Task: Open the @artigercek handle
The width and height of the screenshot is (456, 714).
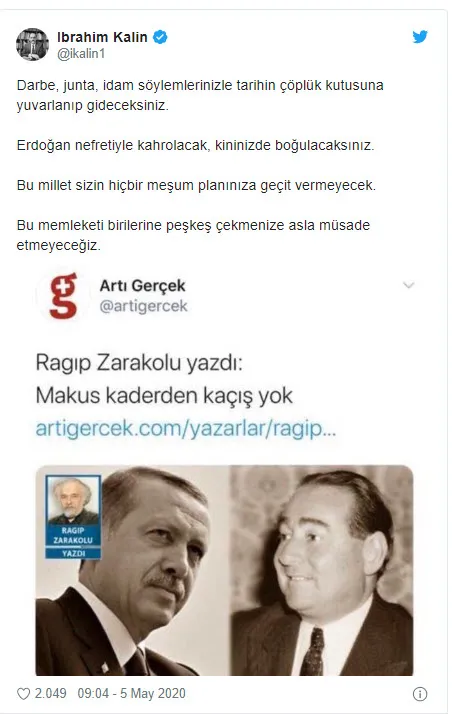Action: coord(143,306)
